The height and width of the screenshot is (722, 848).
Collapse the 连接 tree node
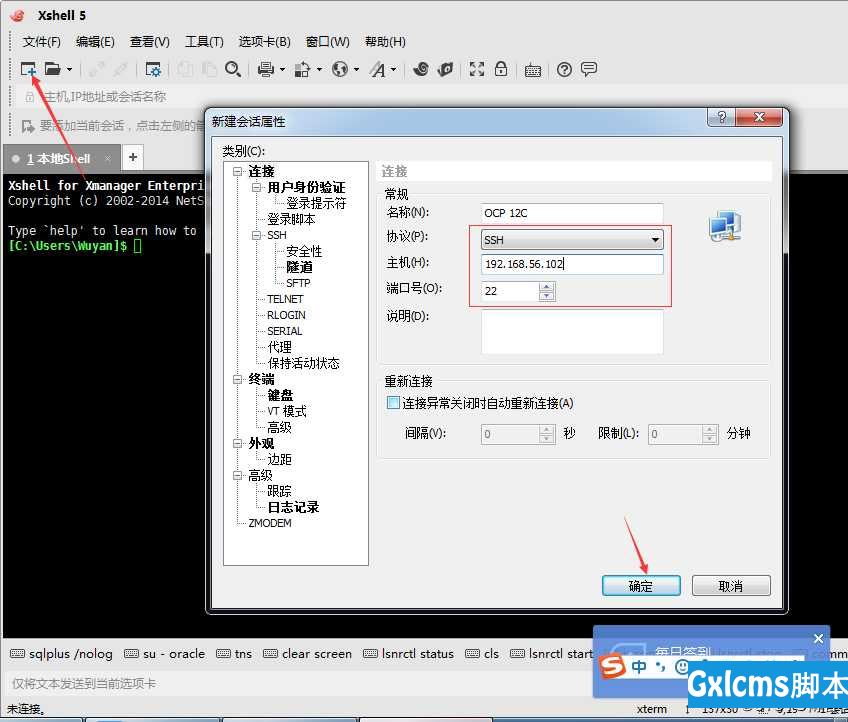pos(237,171)
